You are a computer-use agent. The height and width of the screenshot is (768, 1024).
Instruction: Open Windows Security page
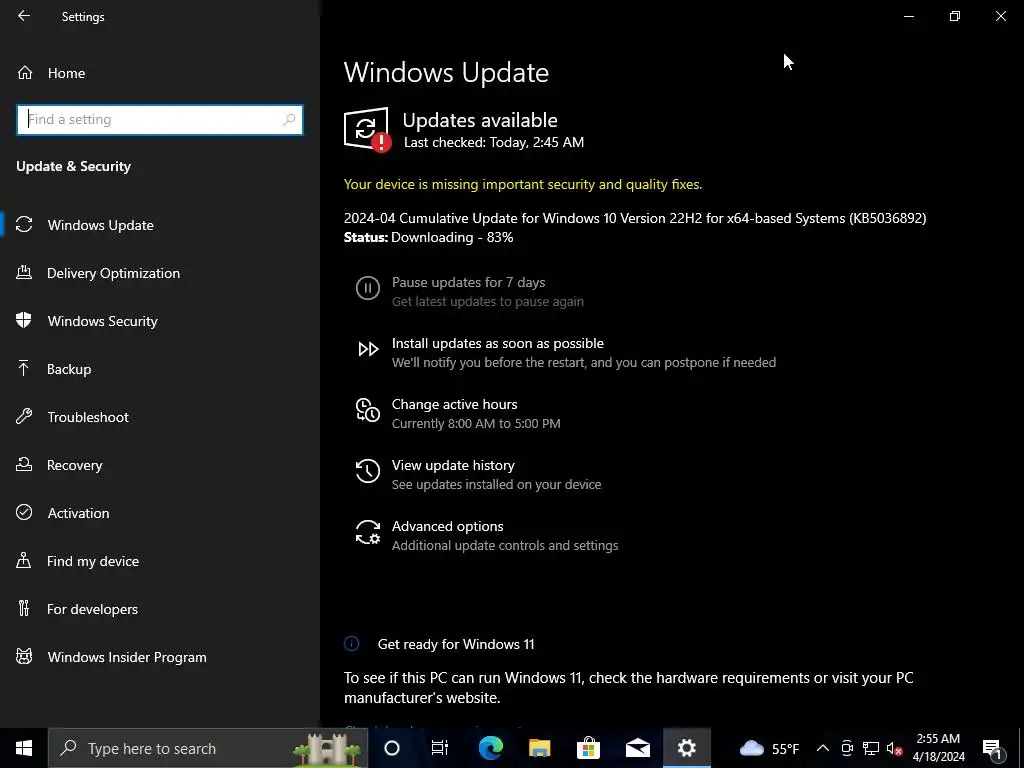click(x=103, y=321)
